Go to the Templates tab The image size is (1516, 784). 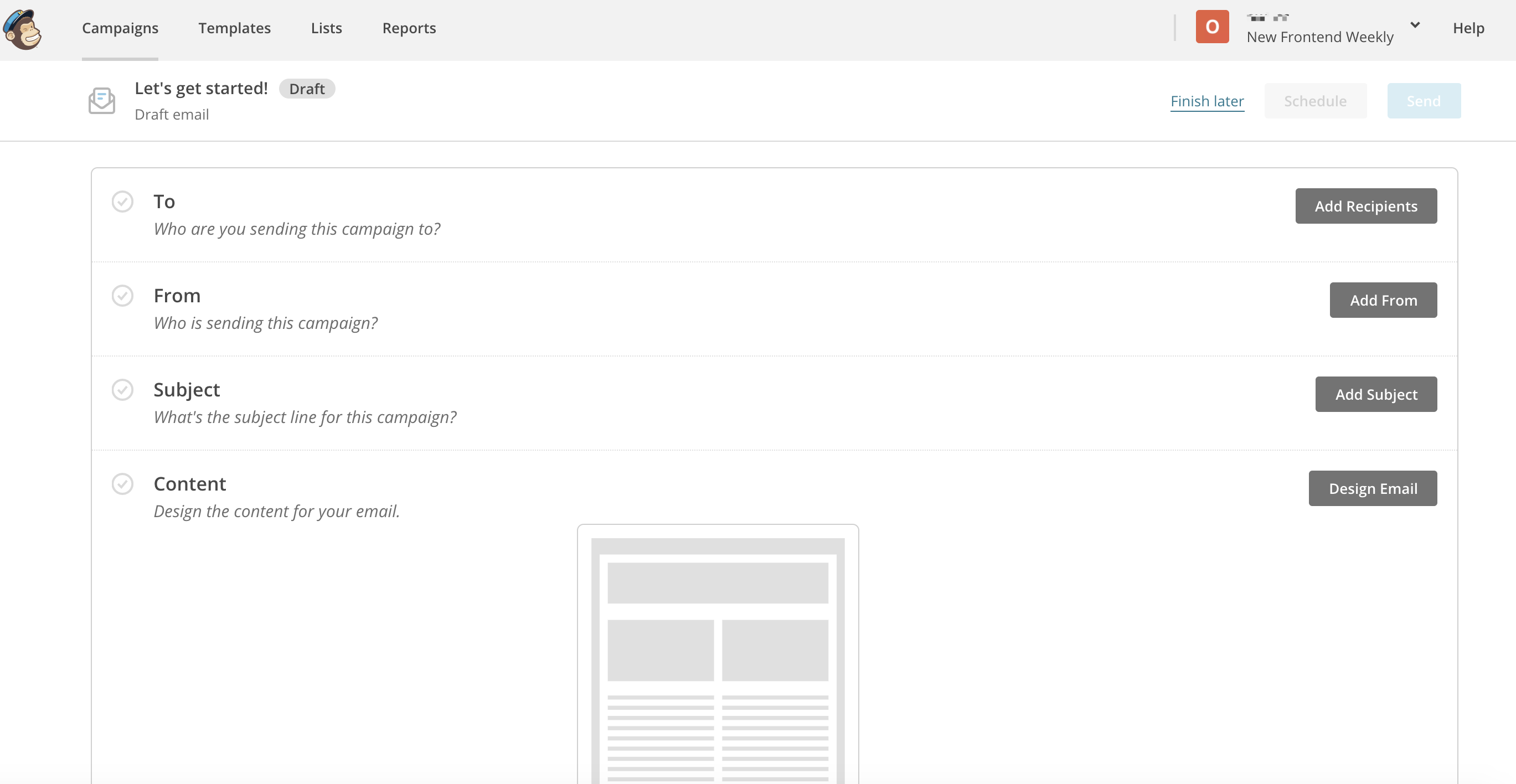click(234, 28)
